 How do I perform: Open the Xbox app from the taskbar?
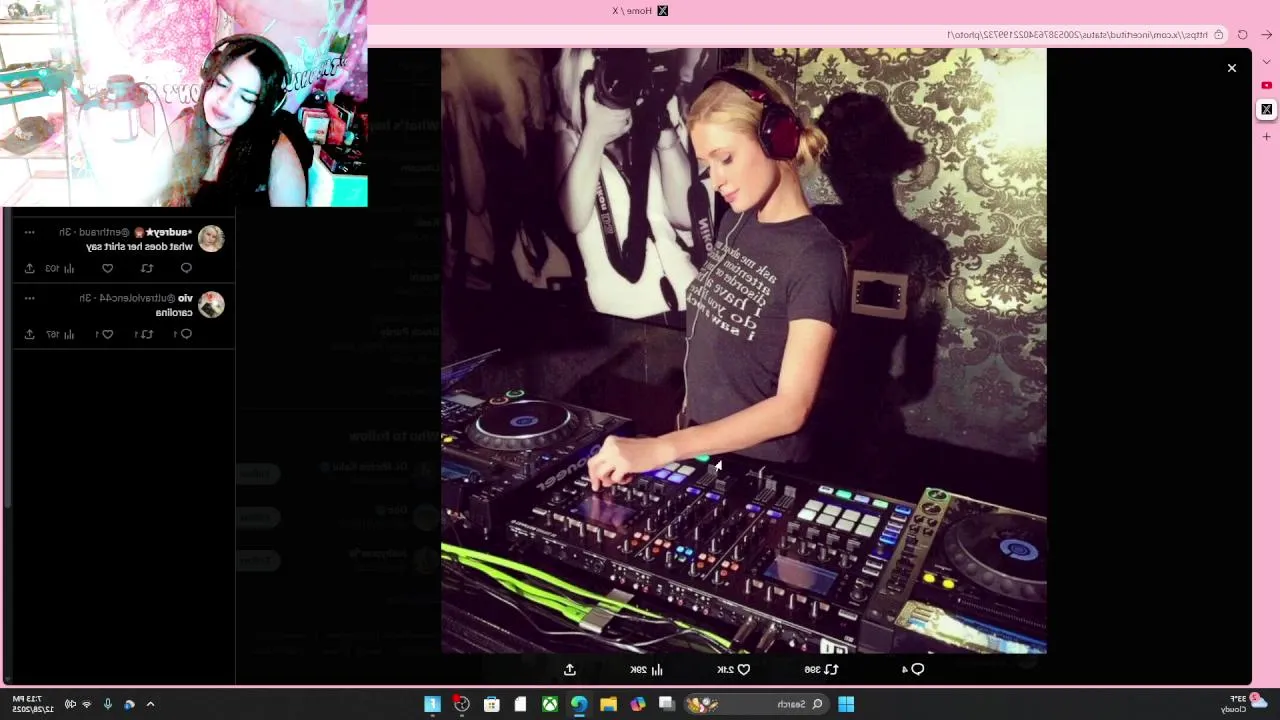(550, 704)
